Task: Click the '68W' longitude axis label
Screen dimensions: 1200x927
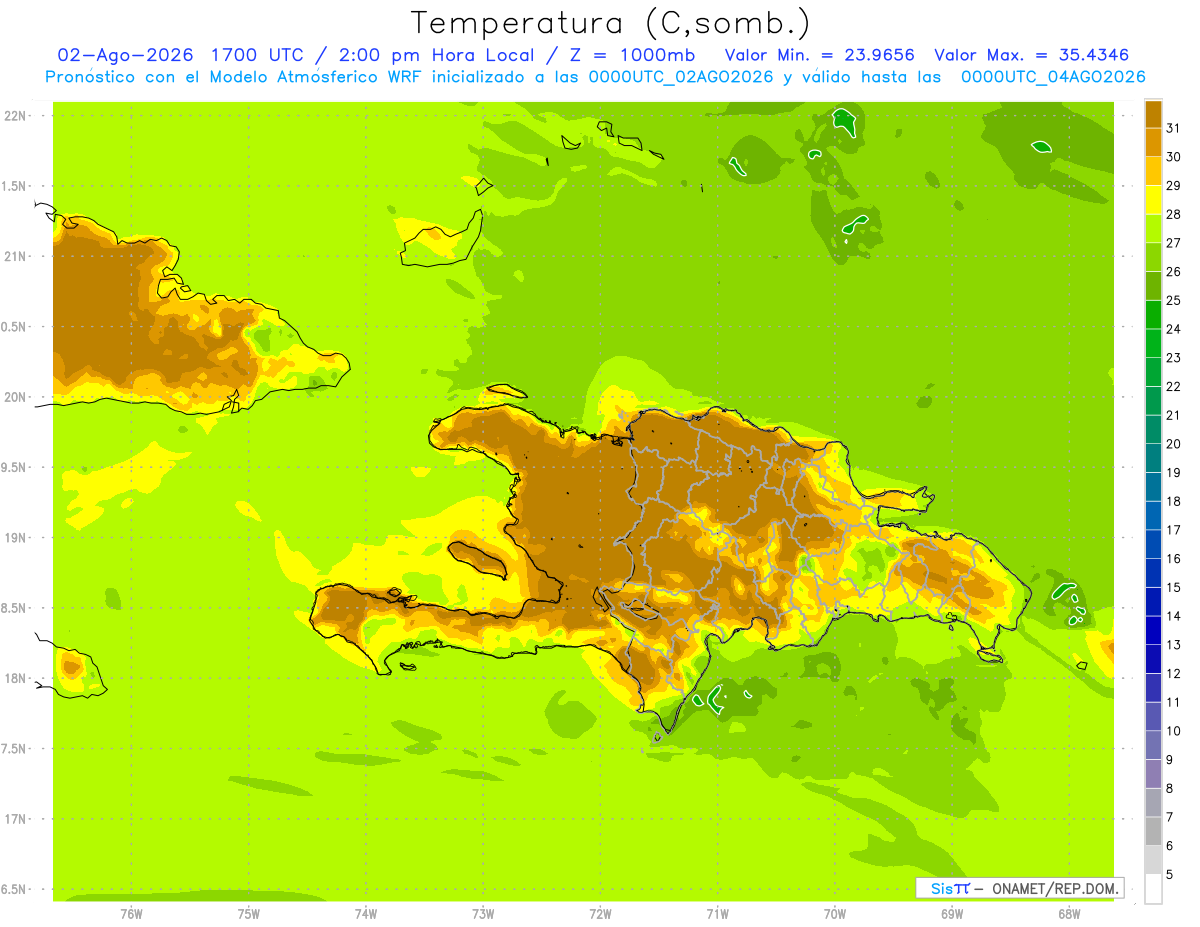Action: tap(1069, 913)
